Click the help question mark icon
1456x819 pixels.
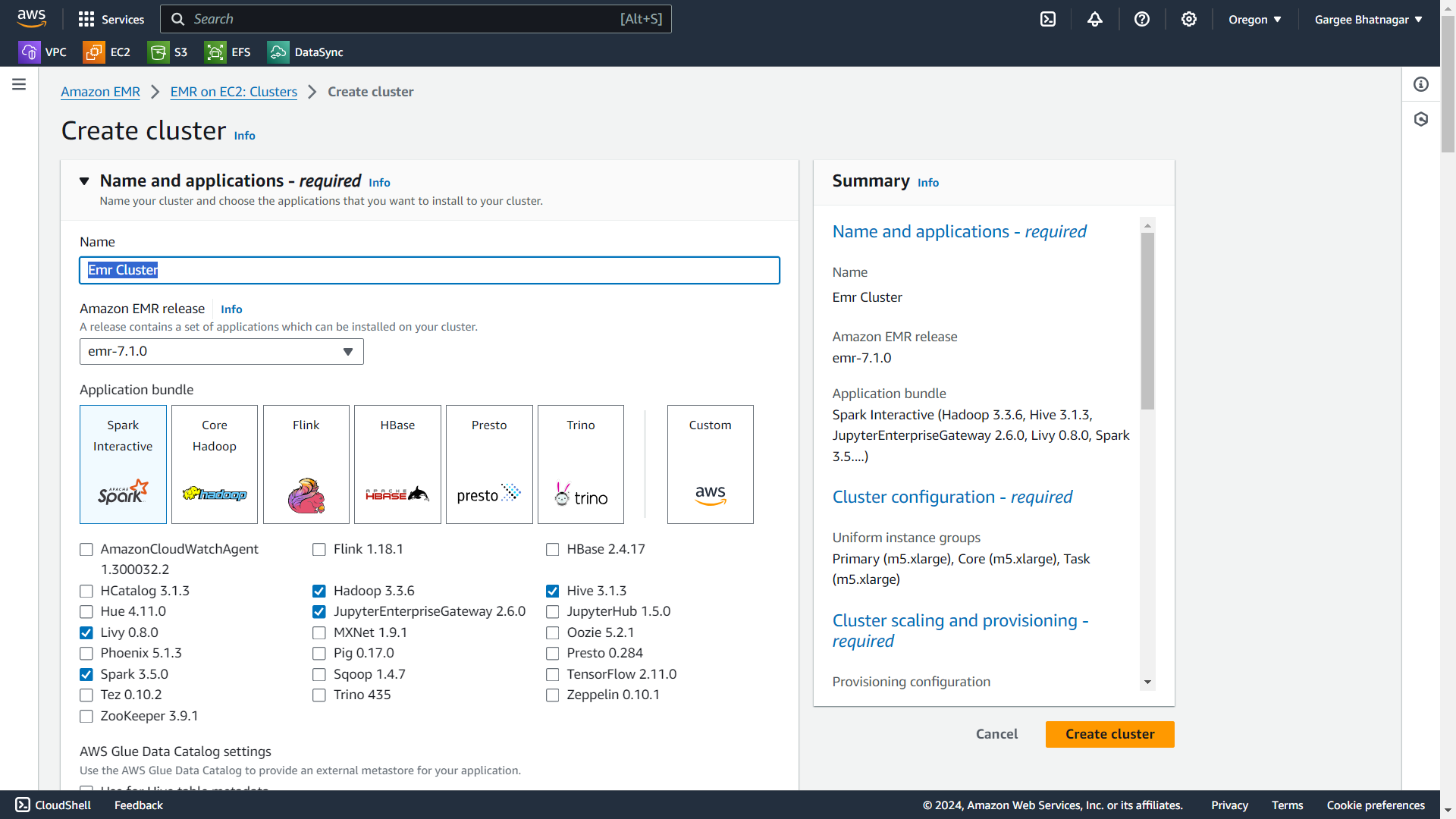(1142, 19)
